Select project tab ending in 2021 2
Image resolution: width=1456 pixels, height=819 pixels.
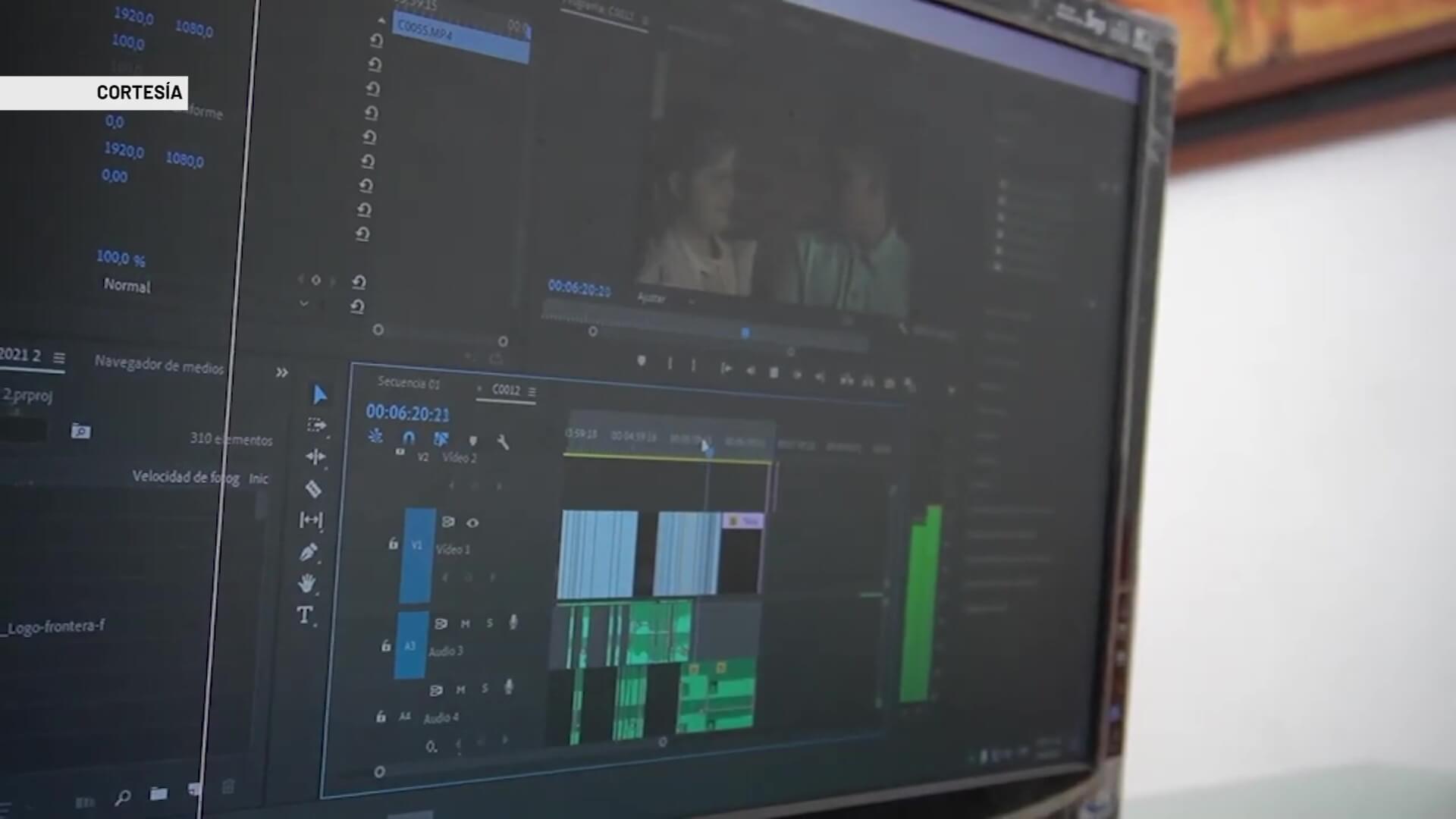coord(20,354)
